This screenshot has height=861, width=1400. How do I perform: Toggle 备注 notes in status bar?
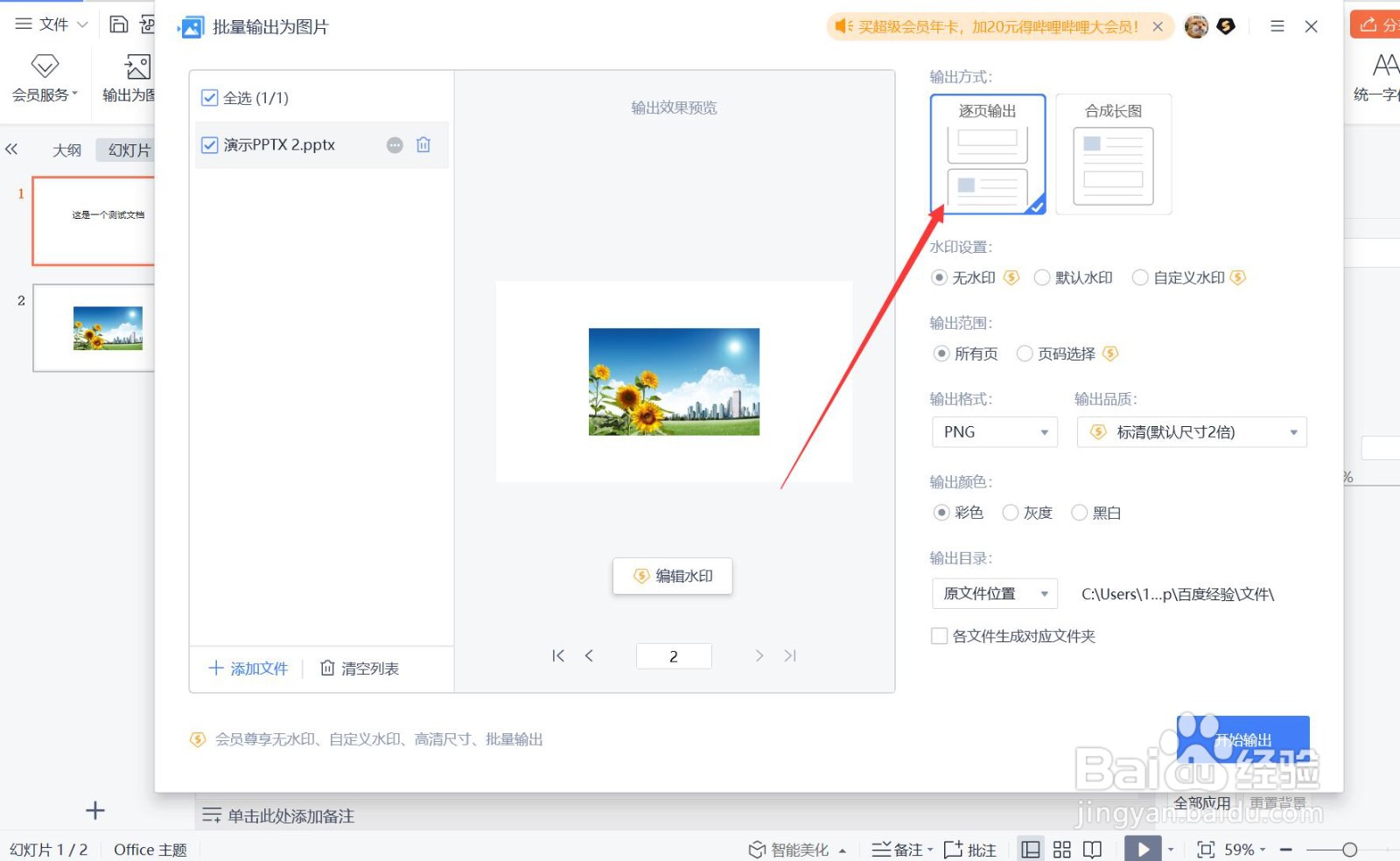[898, 850]
